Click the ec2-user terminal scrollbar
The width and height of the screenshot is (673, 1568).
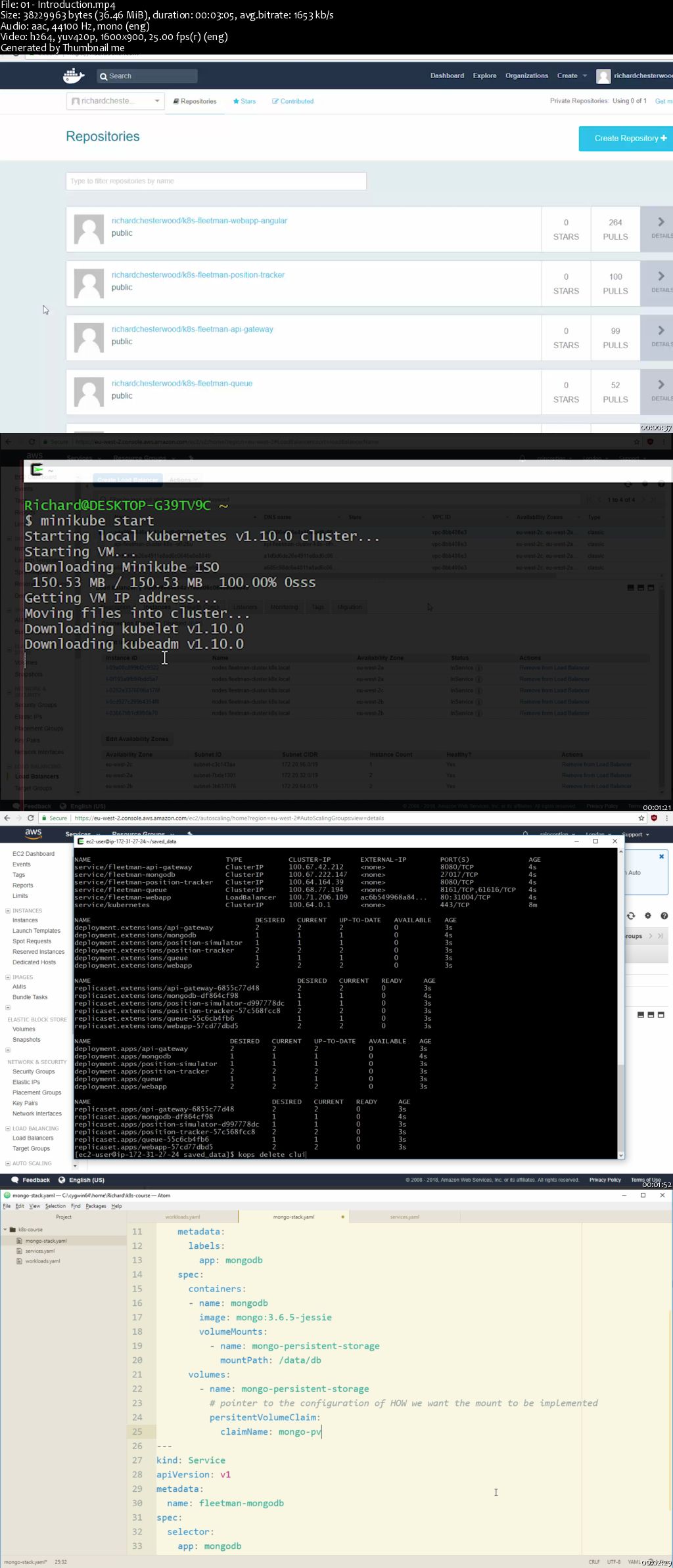coord(621,1003)
